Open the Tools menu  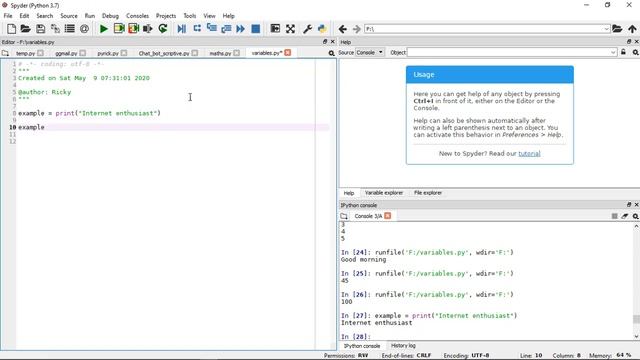click(x=190, y=16)
